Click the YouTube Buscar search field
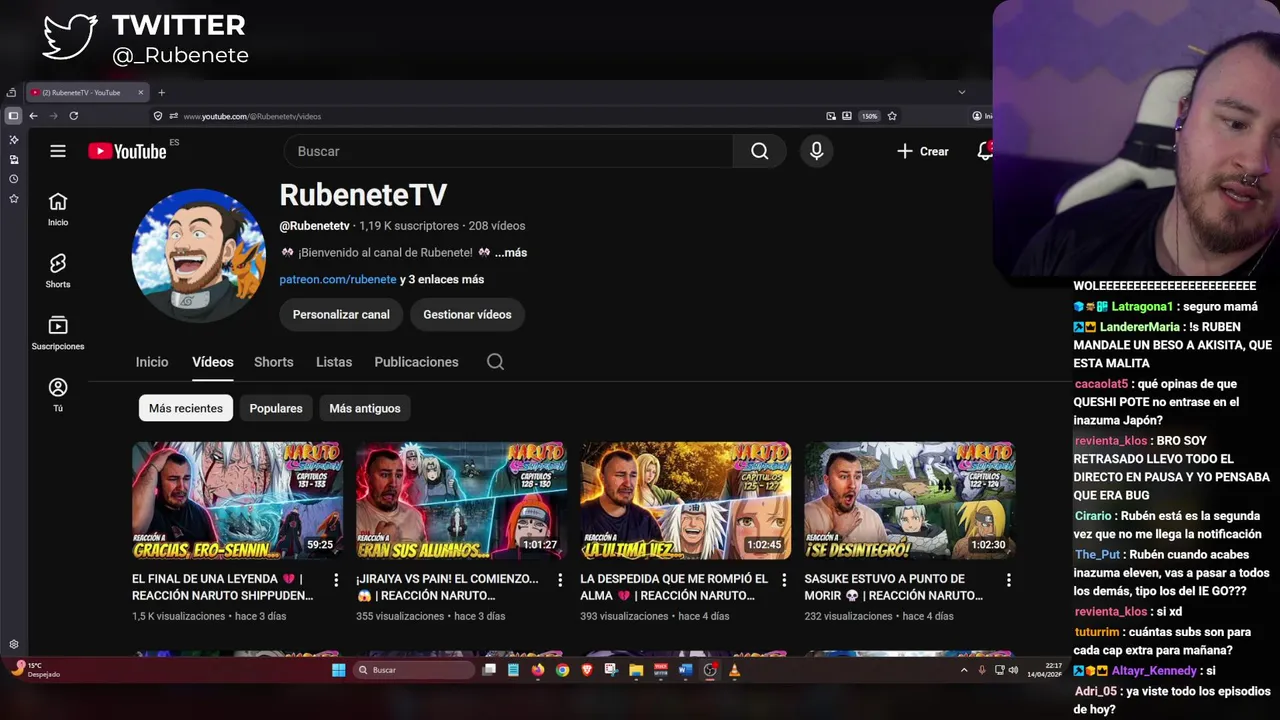 click(x=508, y=151)
